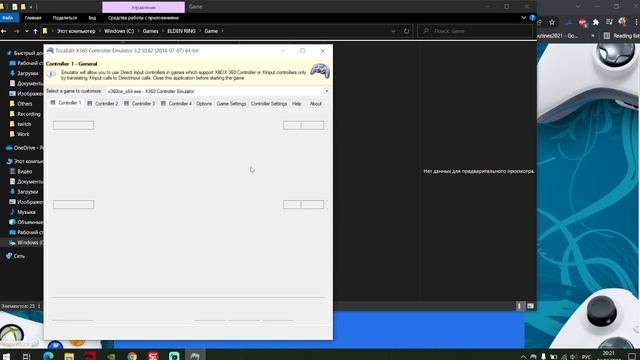Click the 'Game' segment in the address path
The width and height of the screenshot is (640, 360).
click(x=211, y=31)
